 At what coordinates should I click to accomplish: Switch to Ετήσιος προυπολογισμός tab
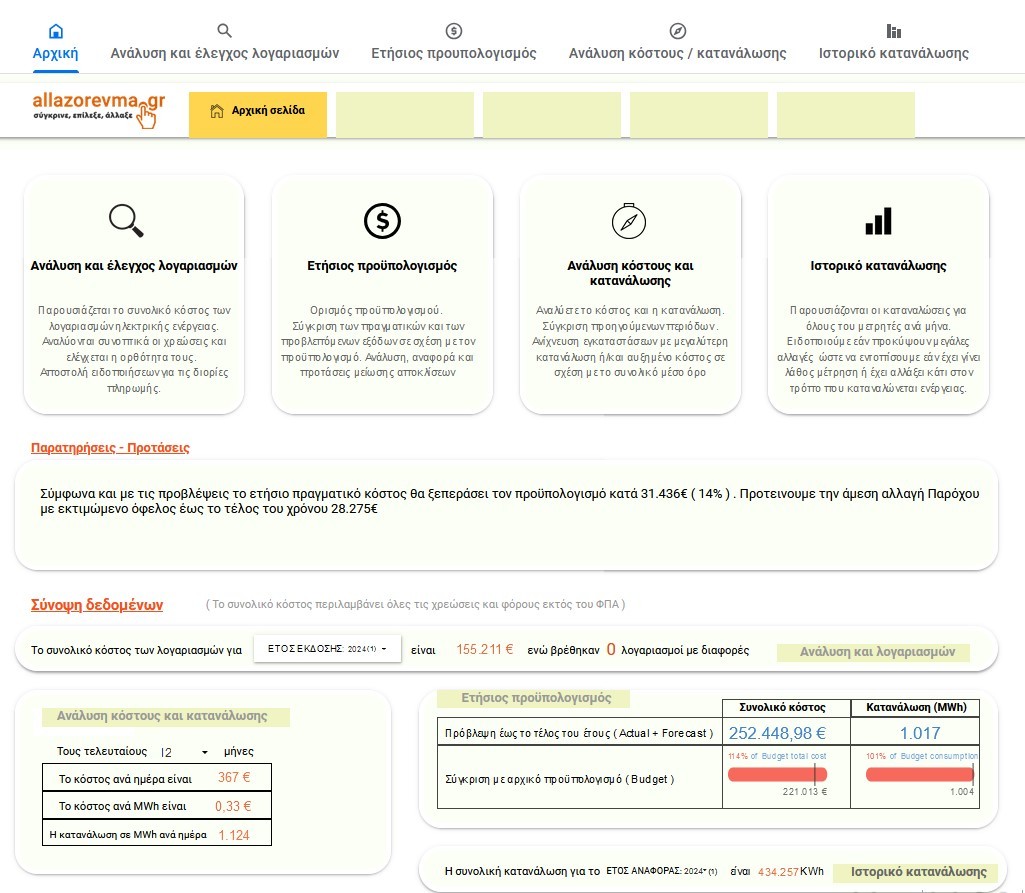point(454,54)
